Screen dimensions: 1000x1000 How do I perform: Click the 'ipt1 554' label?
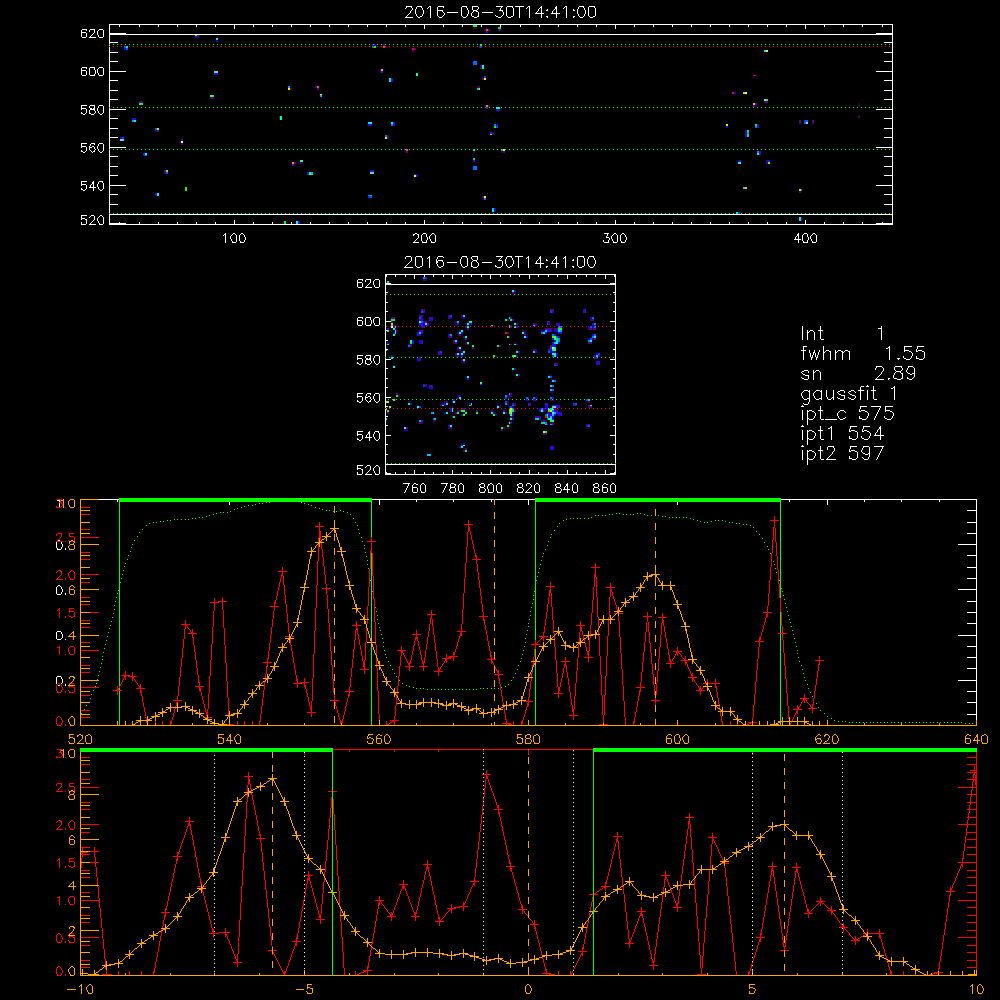coord(842,434)
